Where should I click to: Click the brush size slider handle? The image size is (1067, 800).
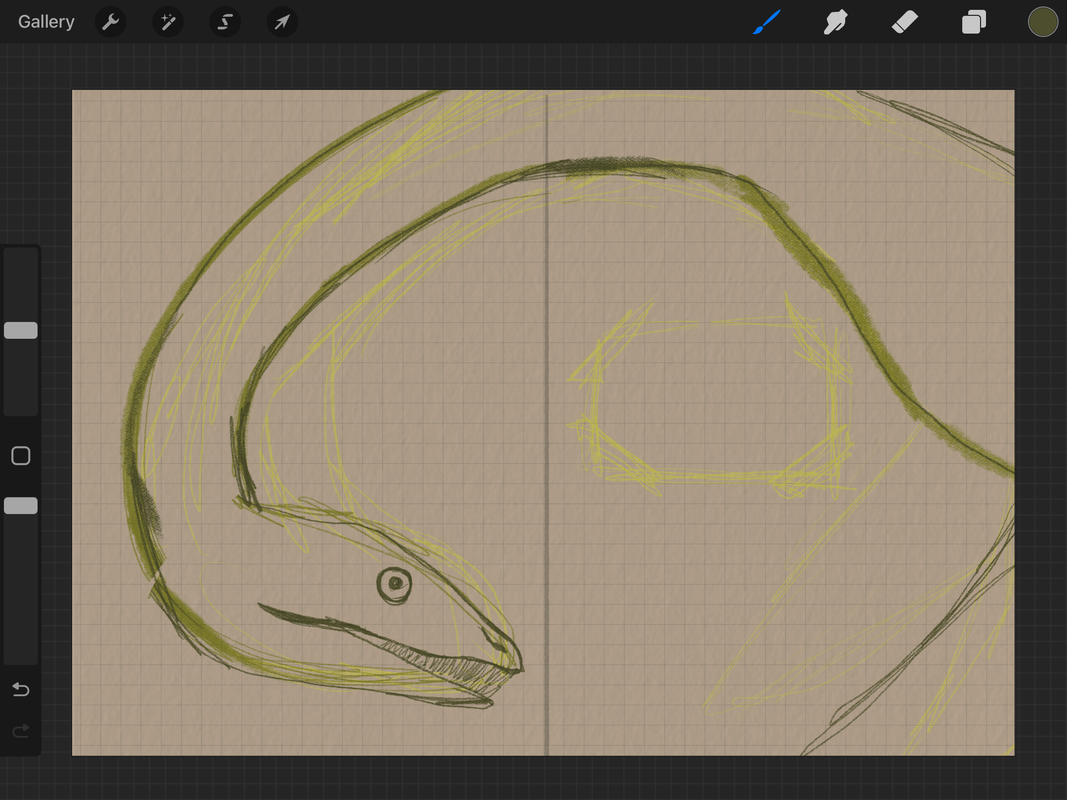21,331
